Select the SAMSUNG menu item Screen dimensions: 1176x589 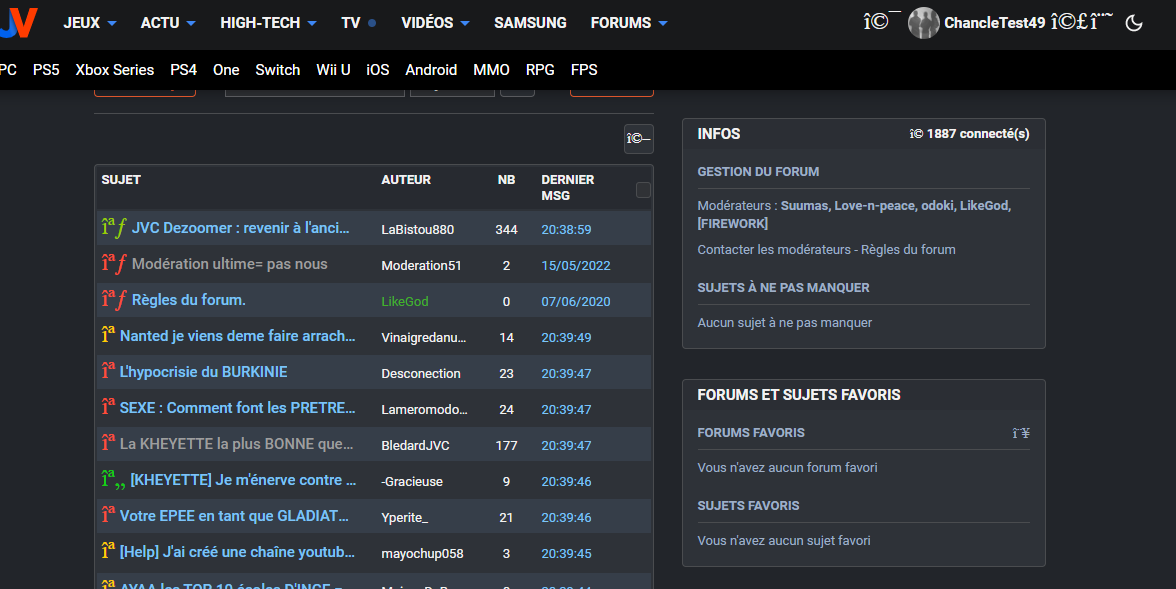530,23
